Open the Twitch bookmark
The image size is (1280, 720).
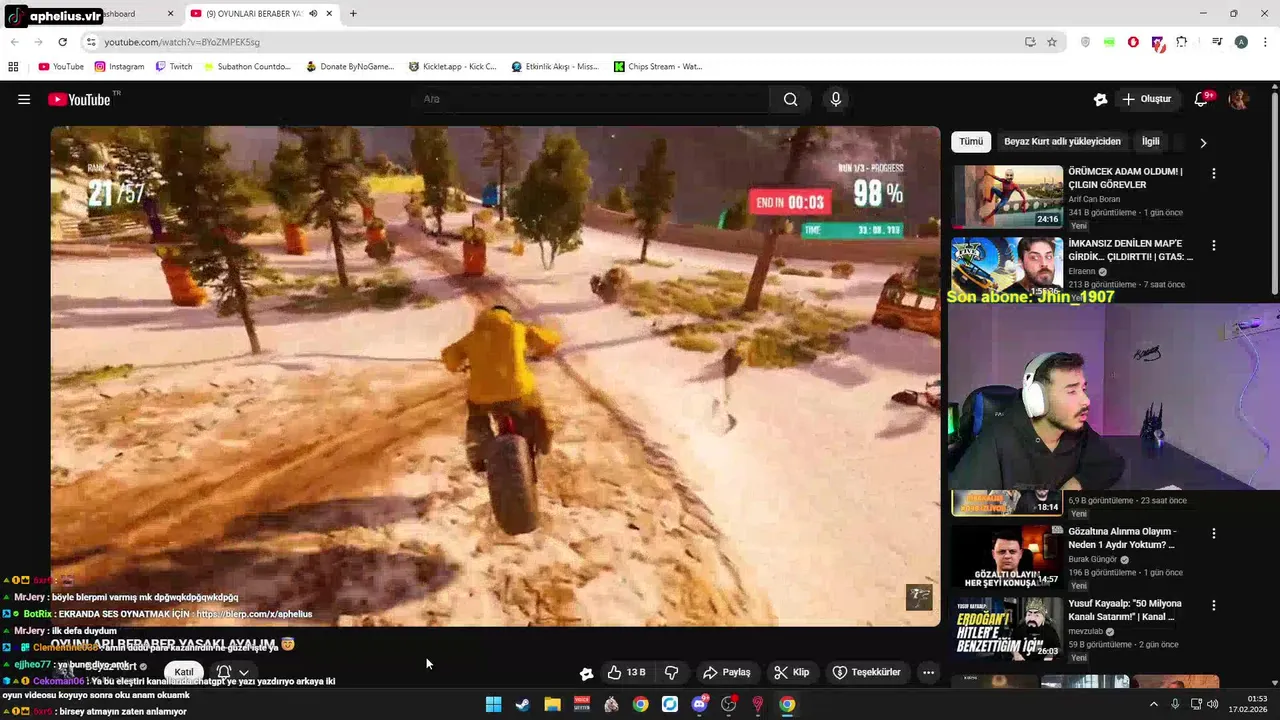pyautogui.click(x=174, y=67)
